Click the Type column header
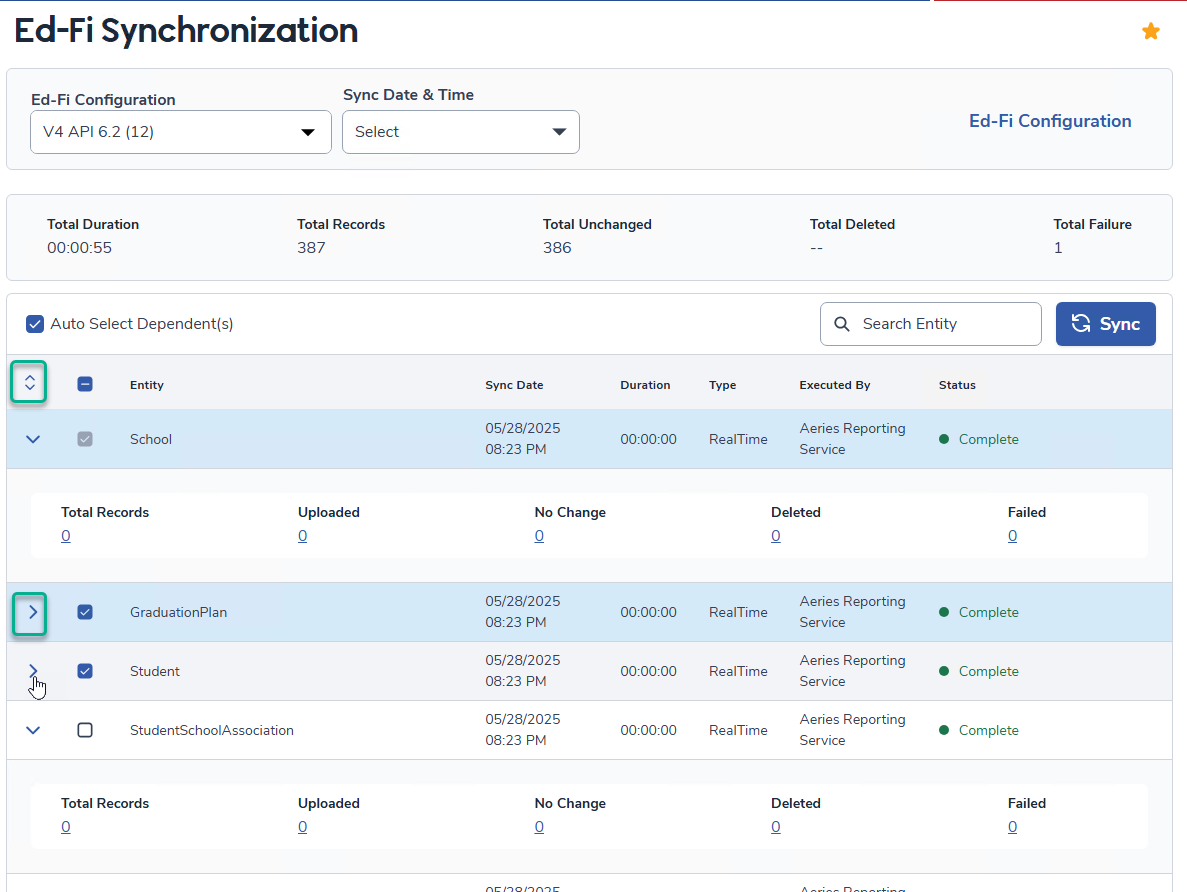The height and width of the screenshot is (892, 1187). pyautogui.click(x=722, y=385)
